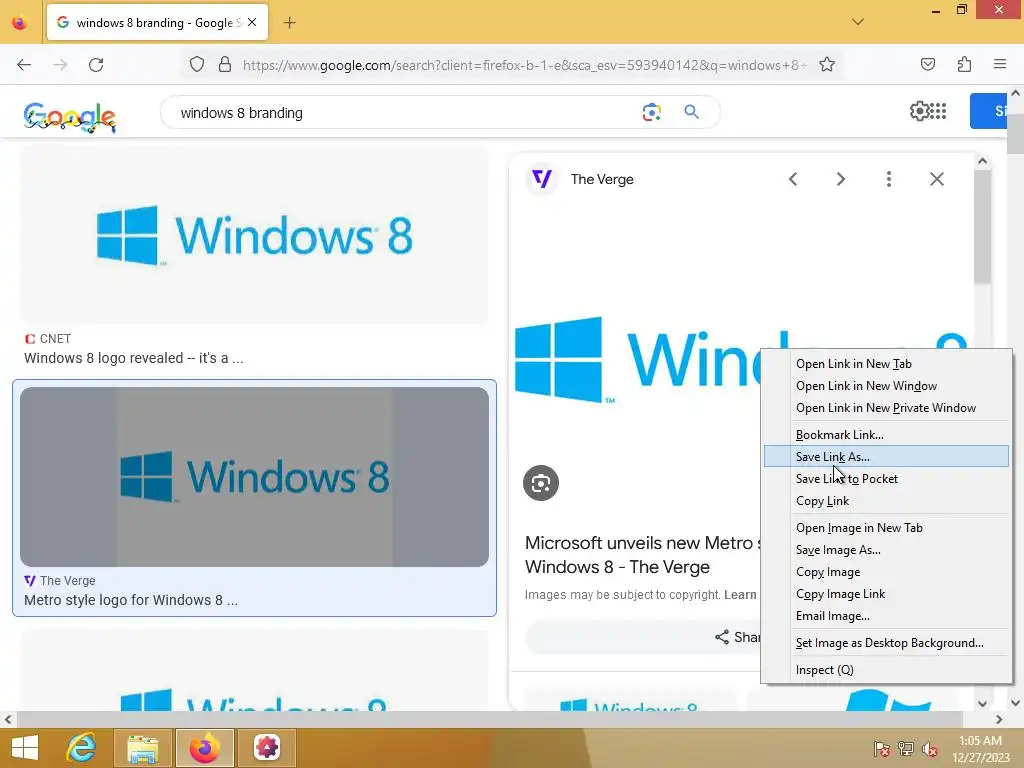
Task: Click the 'Learn' more copyright link
Action: click(x=740, y=595)
